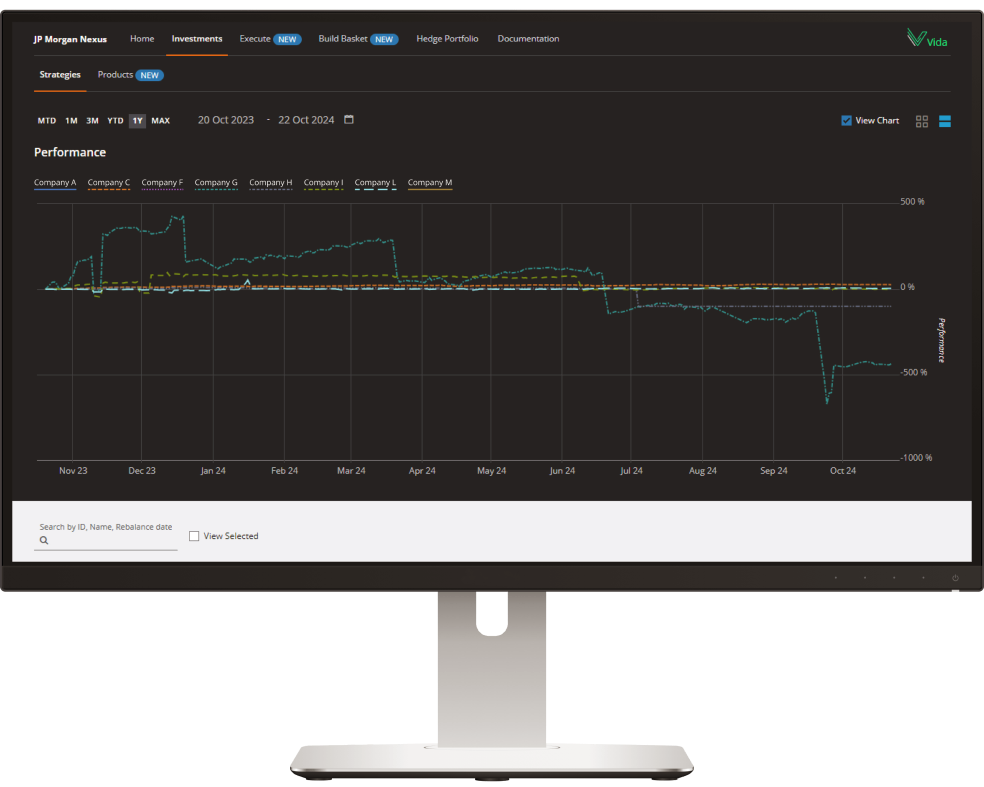The height and width of the screenshot is (787, 984).
Task: Hide the Company M line from chart
Action: (x=430, y=183)
